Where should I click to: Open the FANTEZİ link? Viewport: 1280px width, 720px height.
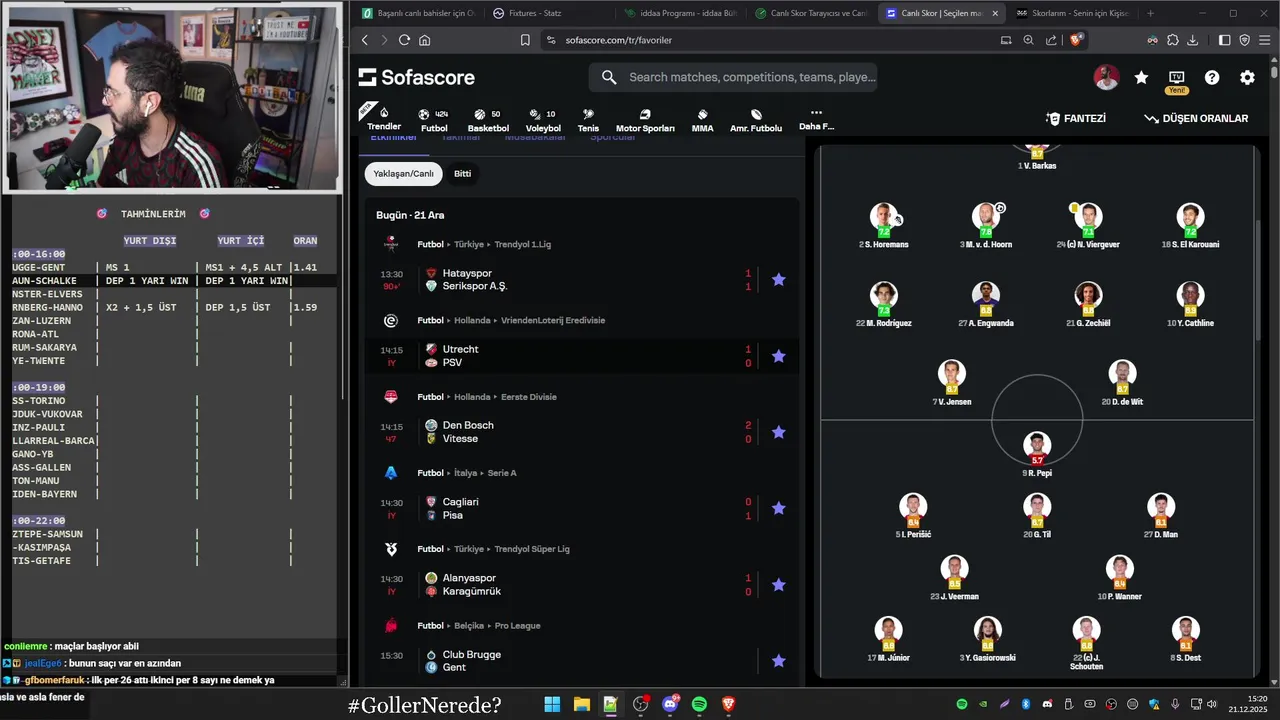[1075, 118]
